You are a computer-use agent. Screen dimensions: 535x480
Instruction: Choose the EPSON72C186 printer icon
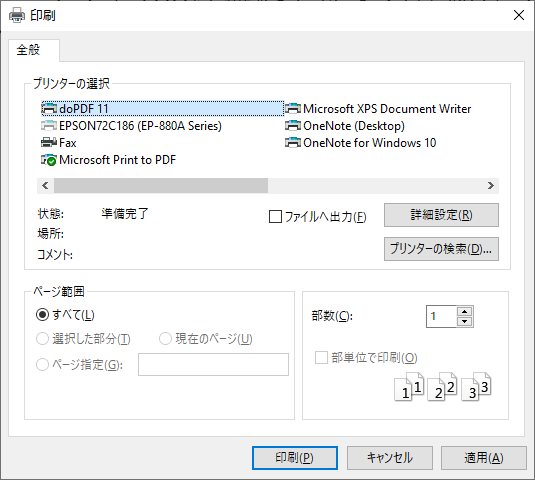coord(49,126)
